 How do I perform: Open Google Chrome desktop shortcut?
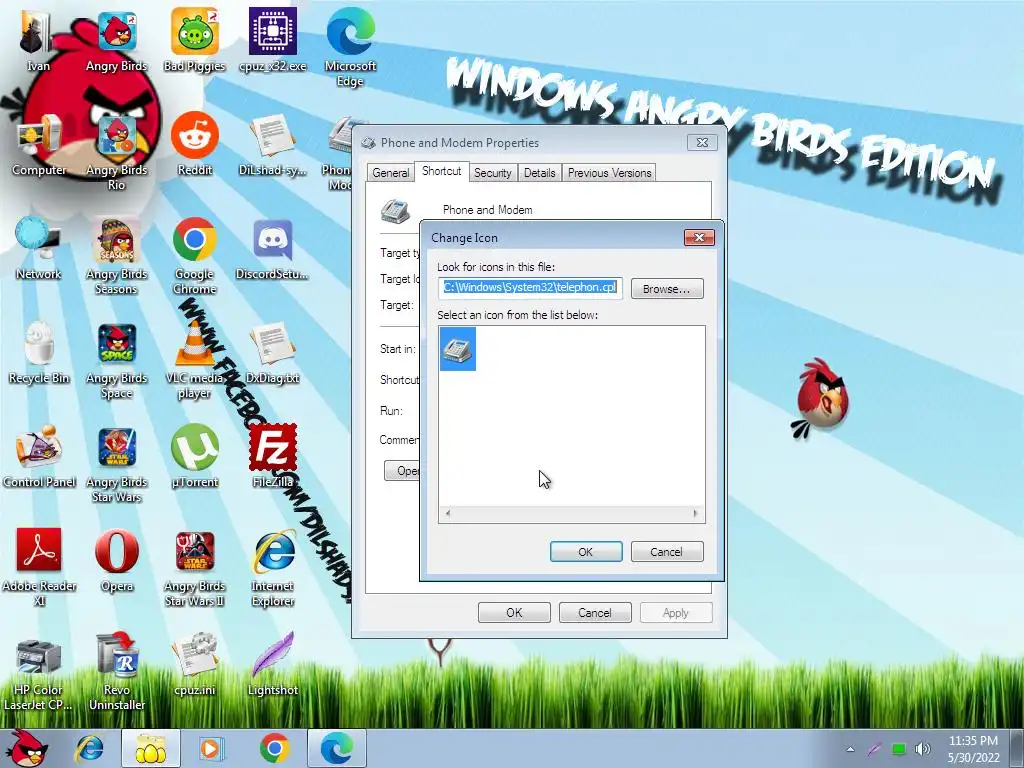click(x=195, y=255)
